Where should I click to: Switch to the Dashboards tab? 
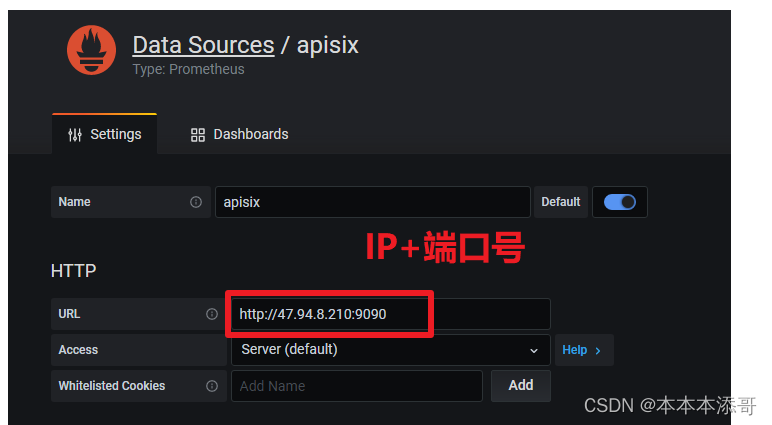coord(239,134)
